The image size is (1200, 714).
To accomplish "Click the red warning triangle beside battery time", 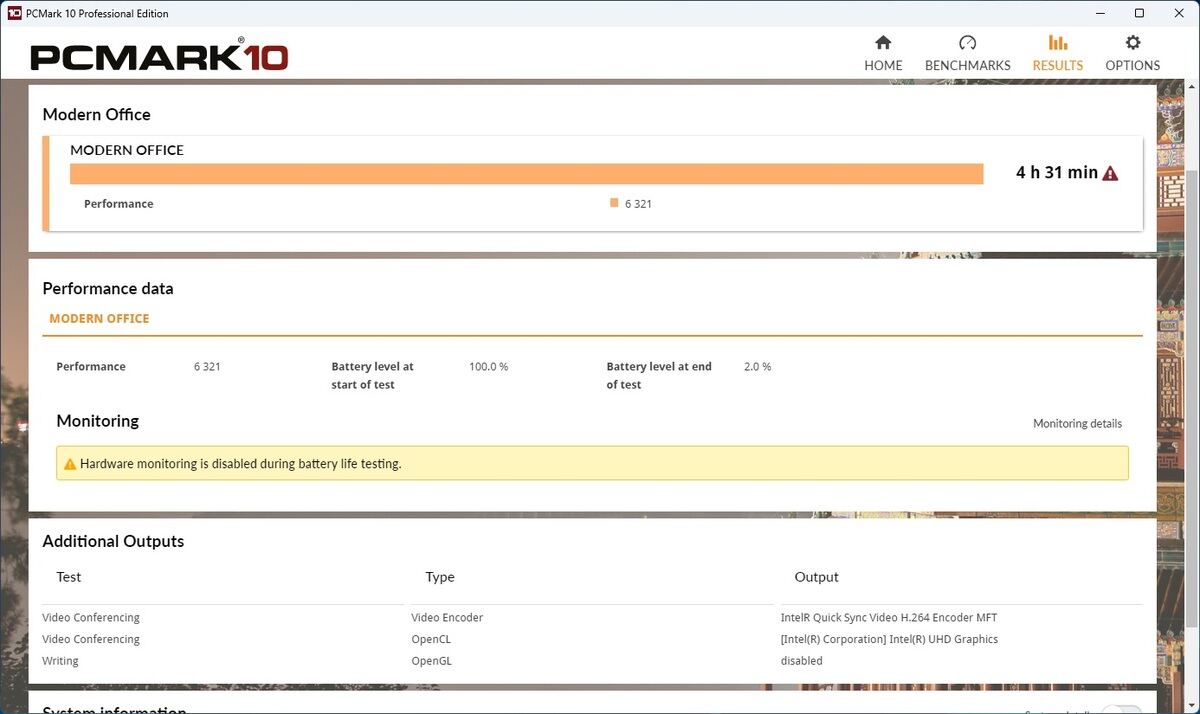I will [x=1110, y=173].
